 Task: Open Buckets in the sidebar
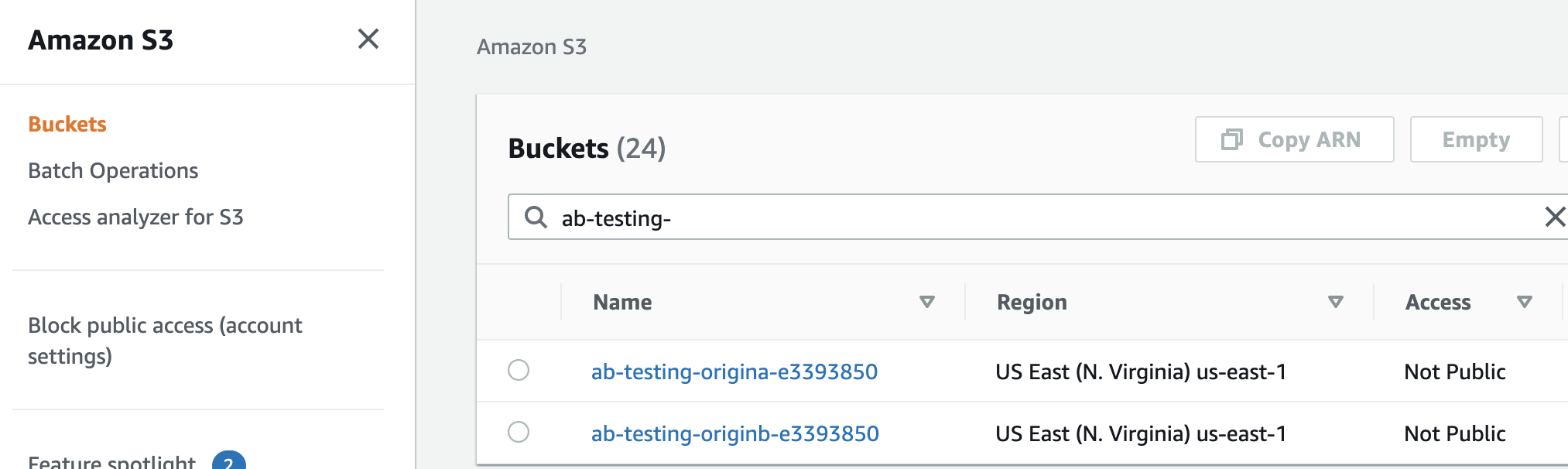tap(67, 124)
